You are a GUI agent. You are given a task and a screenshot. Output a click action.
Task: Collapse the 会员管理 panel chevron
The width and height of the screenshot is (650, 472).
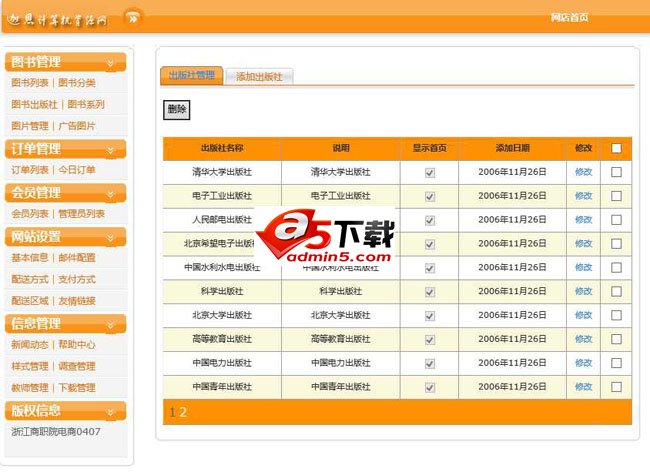click(x=110, y=193)
